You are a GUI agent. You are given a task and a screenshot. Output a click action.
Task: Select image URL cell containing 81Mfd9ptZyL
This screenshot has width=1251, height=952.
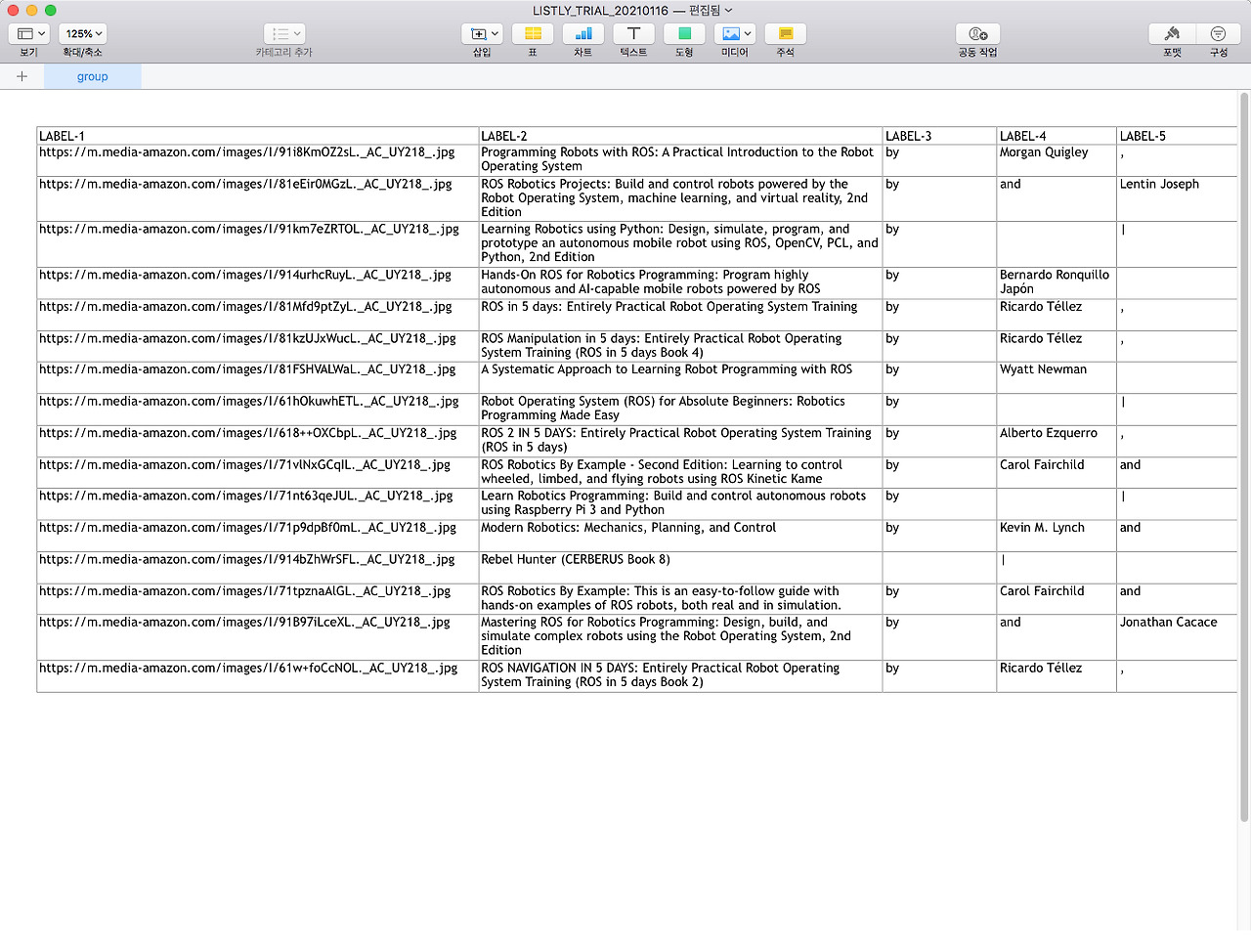click(x=258, y=314)
